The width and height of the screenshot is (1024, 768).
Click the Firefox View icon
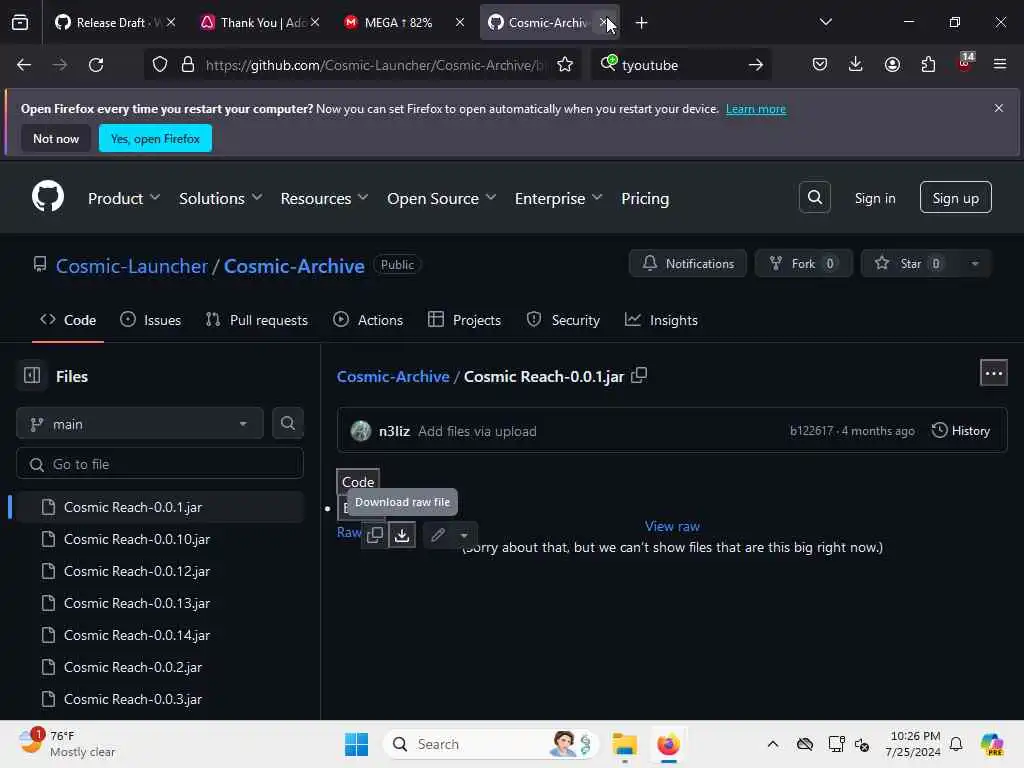click(x=20, y=23)
